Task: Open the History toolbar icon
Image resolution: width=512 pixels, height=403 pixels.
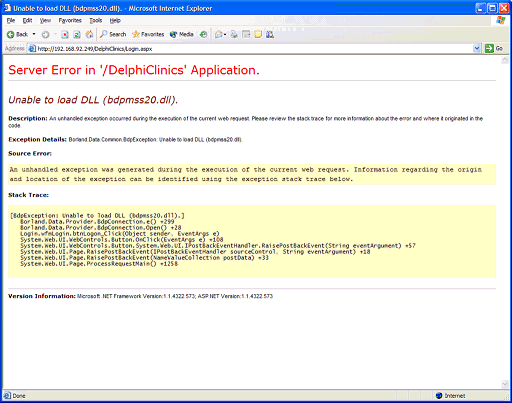Action: pos(203,34)
